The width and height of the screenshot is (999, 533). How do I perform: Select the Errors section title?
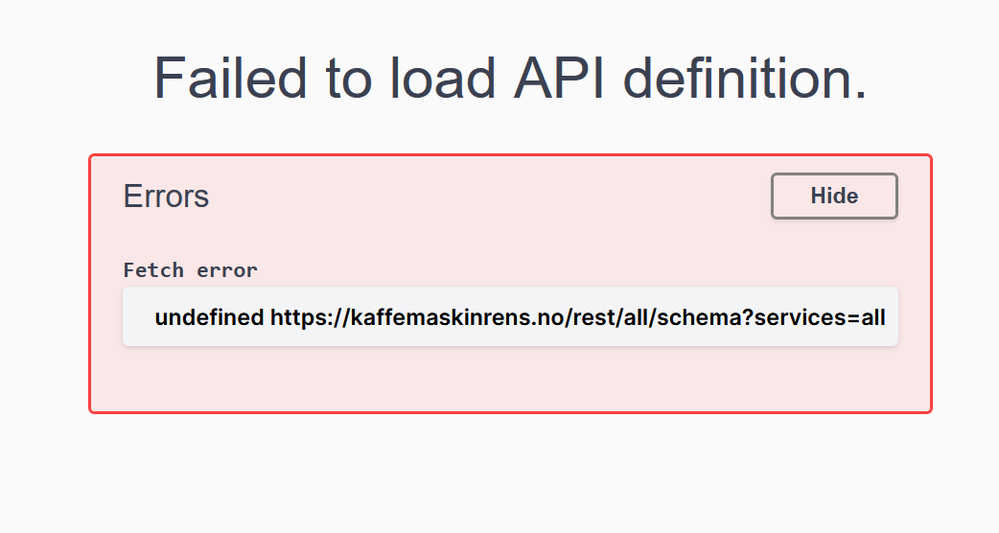pos(166,196)
